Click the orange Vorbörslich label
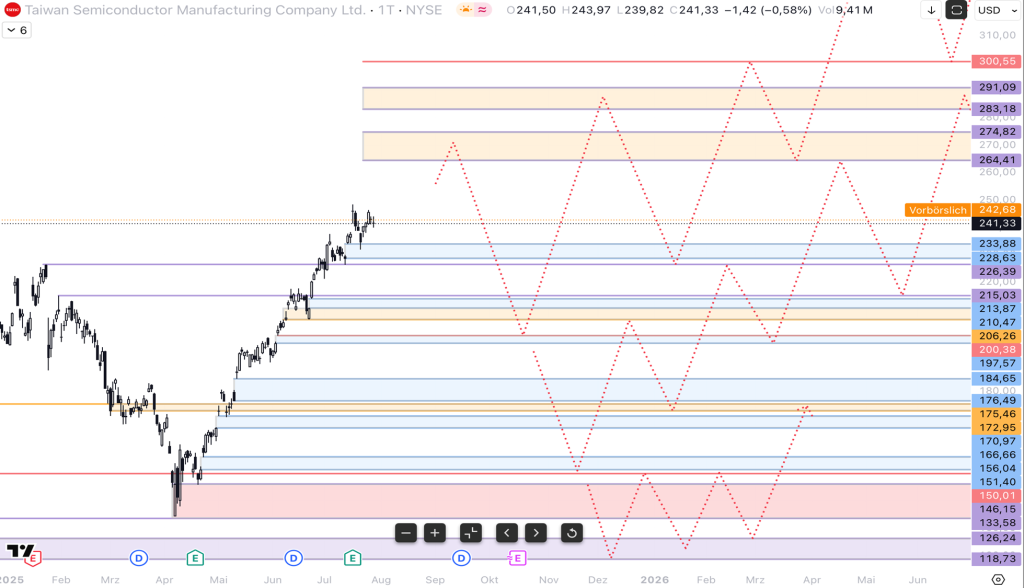The height and width of the screenshot is (588, 1024). click(937, 210)
